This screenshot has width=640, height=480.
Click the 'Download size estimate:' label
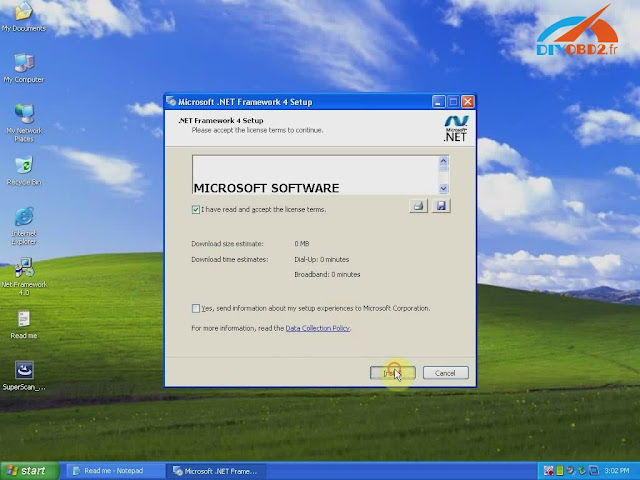pyautogui.click(x=227, y=244)
